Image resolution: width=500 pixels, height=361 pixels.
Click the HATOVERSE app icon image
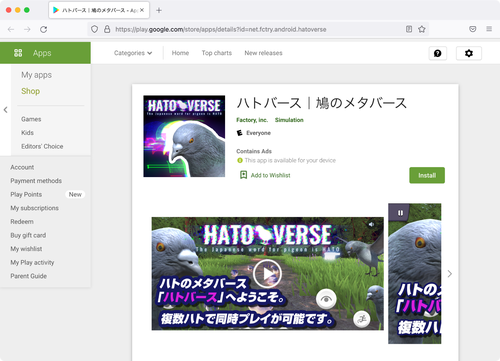pyautogui.click(x=184, y=136)
